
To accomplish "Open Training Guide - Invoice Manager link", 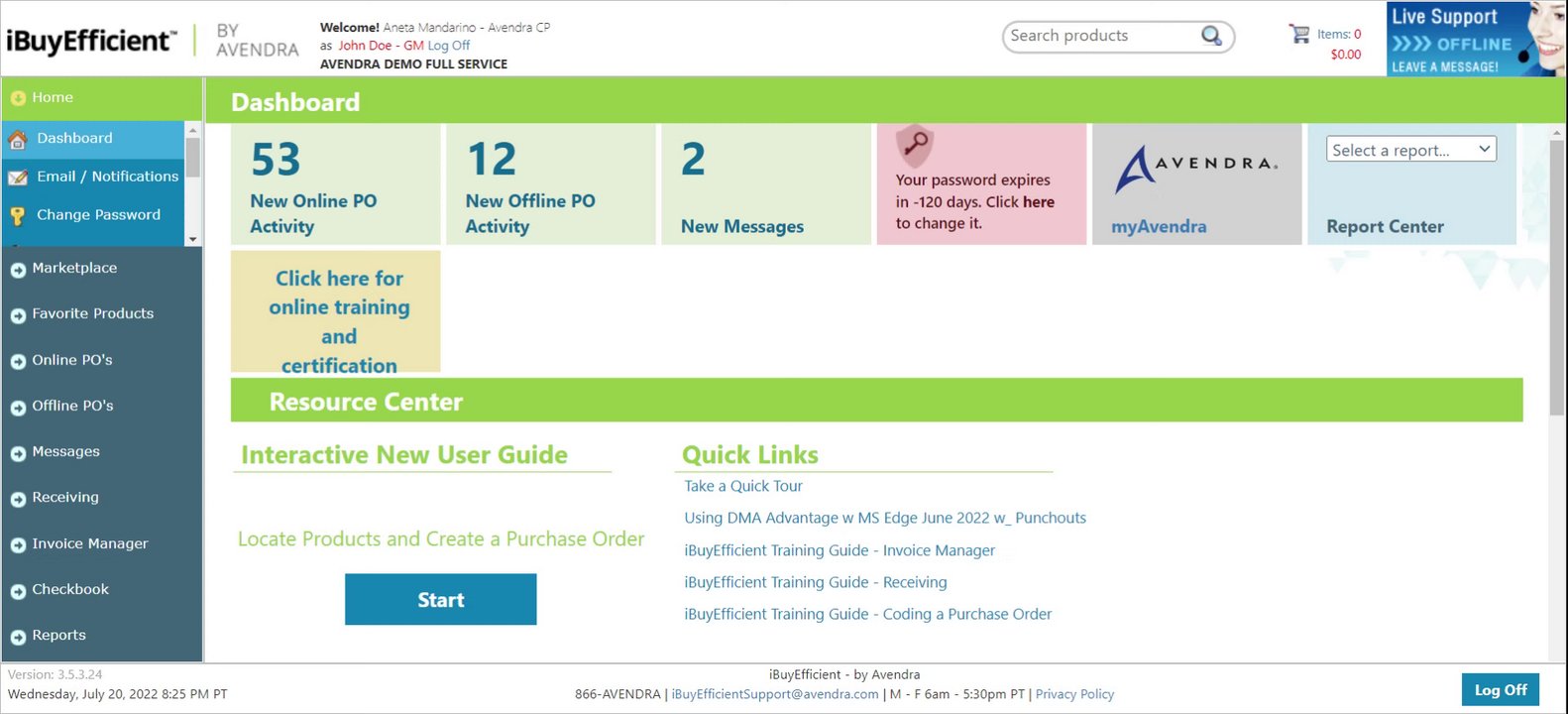I will point(840,550).
